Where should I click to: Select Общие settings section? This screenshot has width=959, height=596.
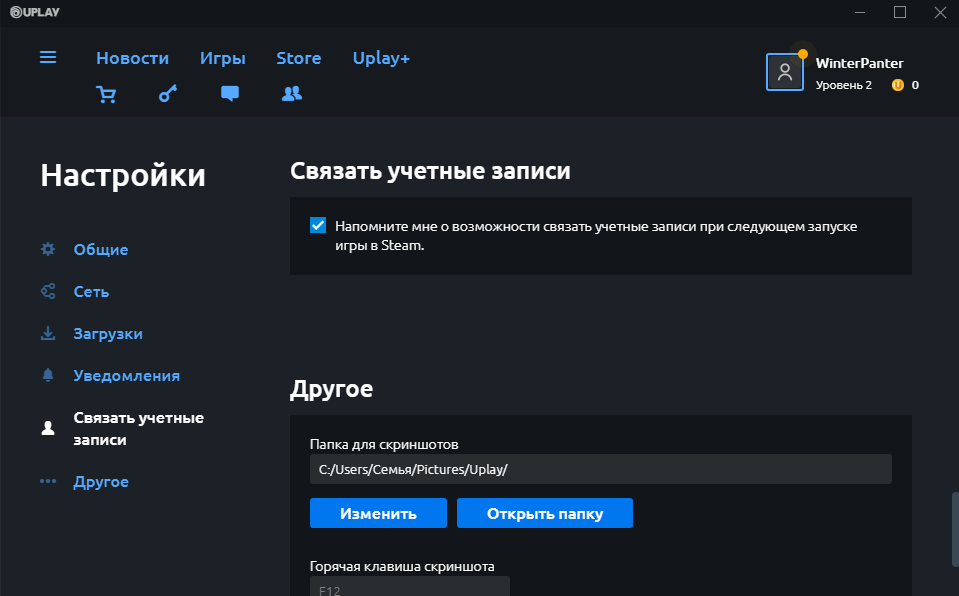(101, 250)
